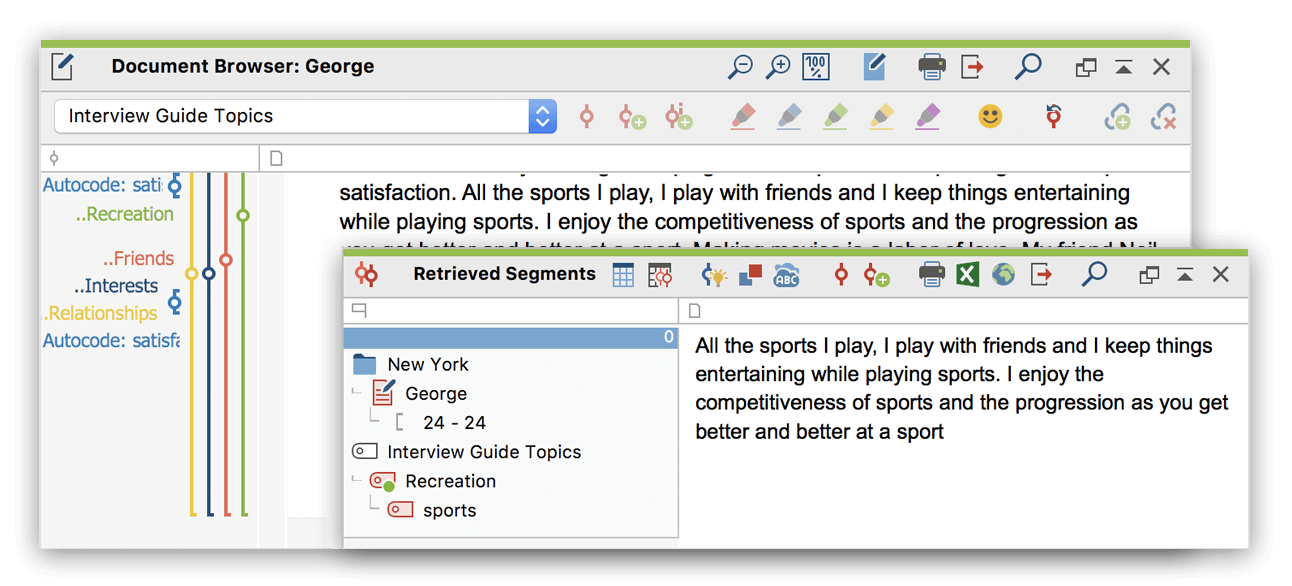
Task: Select the Recreation code in segment info
Action: (x=450, y=481)
